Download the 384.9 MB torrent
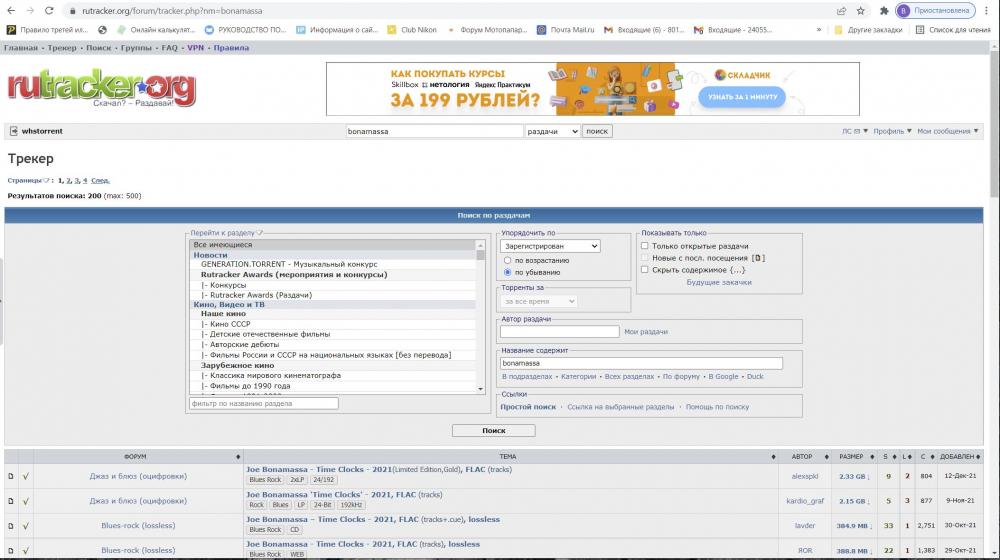Viewport: 1000px width, 560px height. tap(853, 526)
